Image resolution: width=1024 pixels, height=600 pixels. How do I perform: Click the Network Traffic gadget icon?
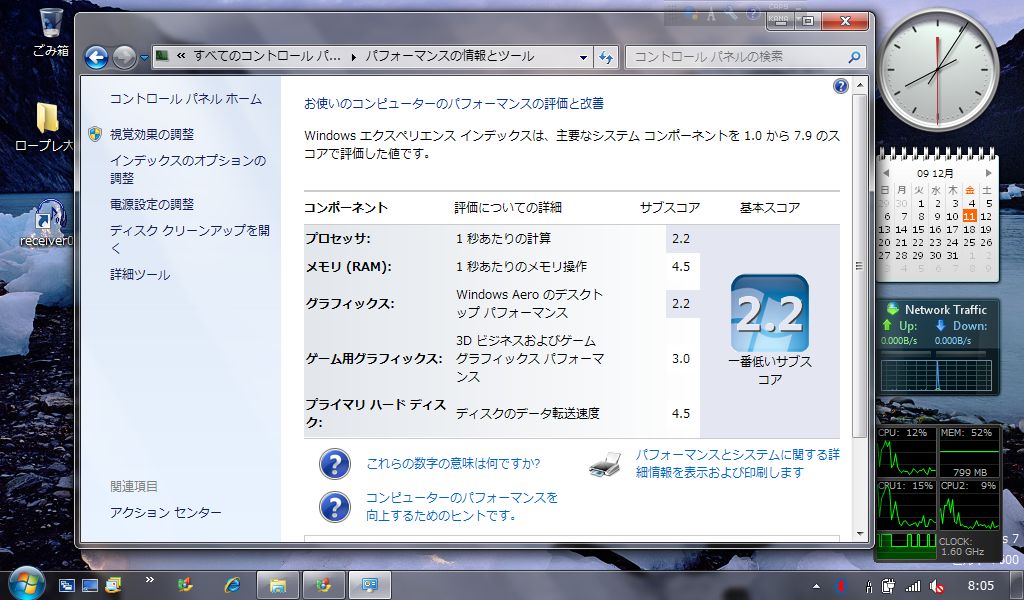pos(892,309)
